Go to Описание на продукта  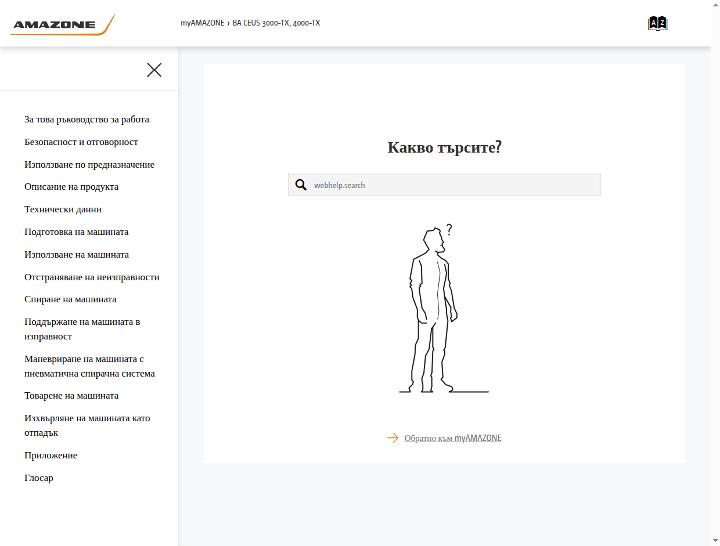click(x=71, y=187)
